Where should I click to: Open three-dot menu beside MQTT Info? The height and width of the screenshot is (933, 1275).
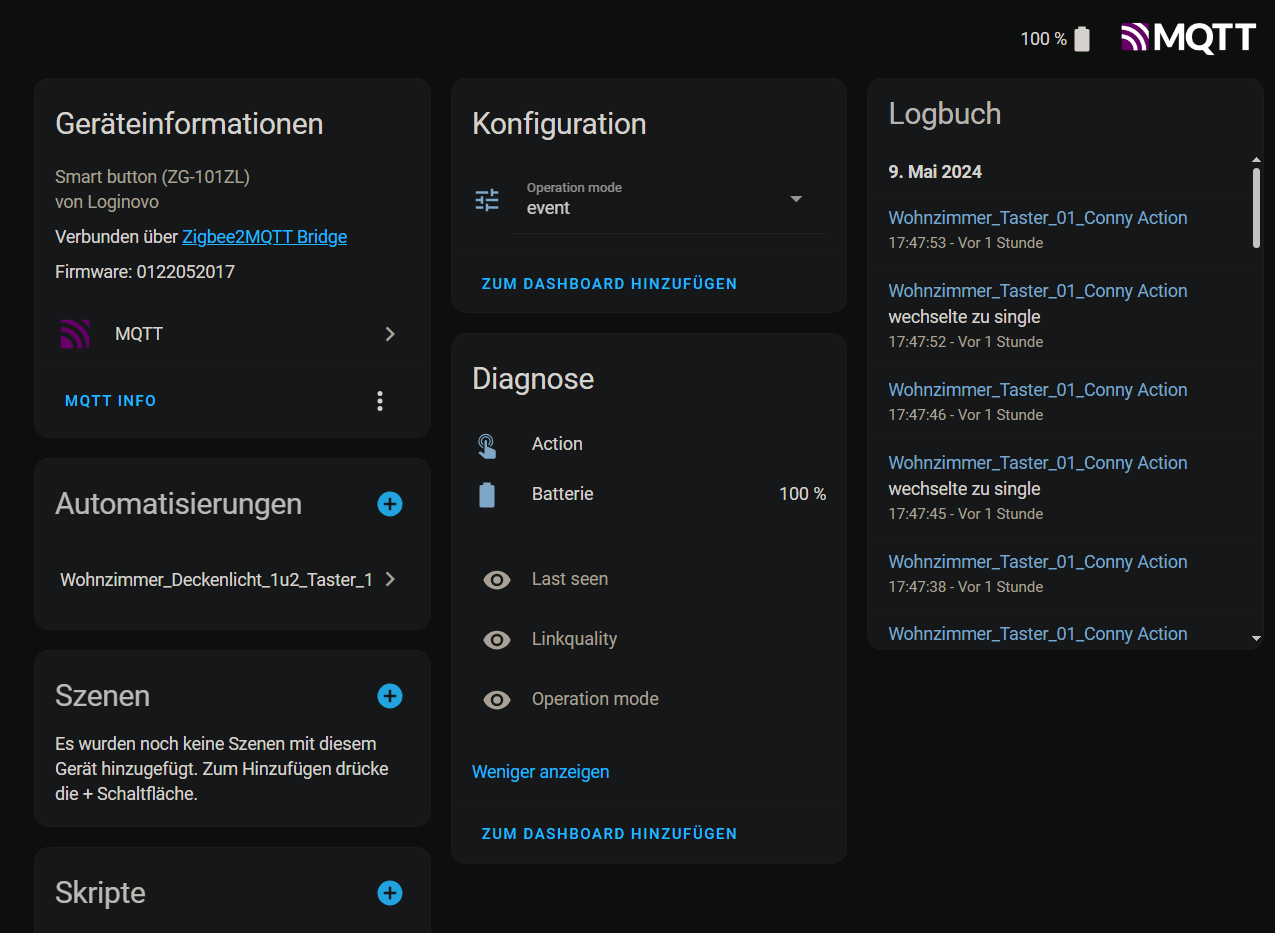[x=380, y=401]
